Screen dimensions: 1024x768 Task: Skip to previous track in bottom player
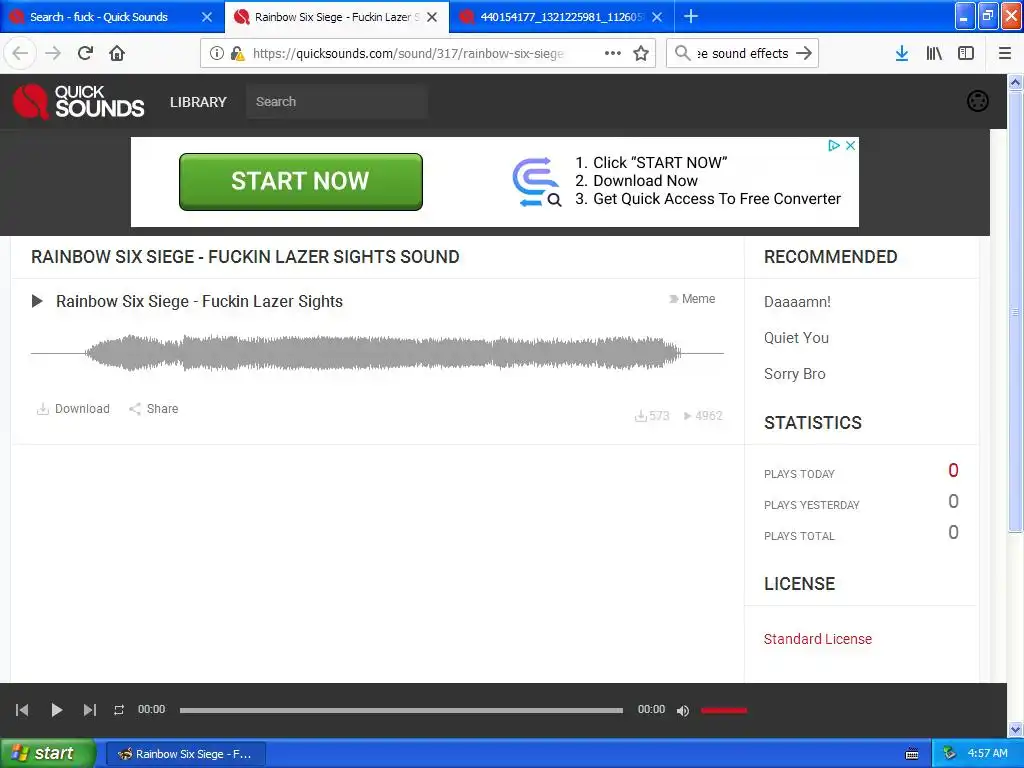(22, 710)
